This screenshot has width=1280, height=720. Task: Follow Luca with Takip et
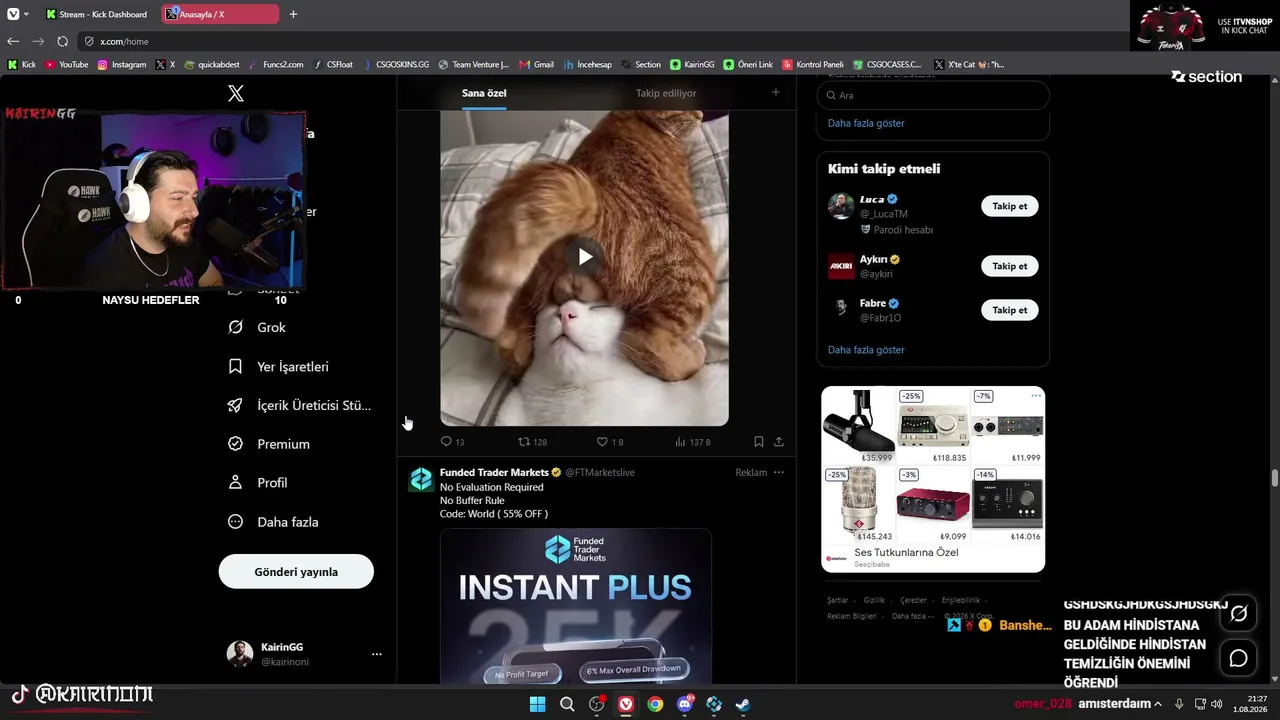click(x=1010, y=206)
